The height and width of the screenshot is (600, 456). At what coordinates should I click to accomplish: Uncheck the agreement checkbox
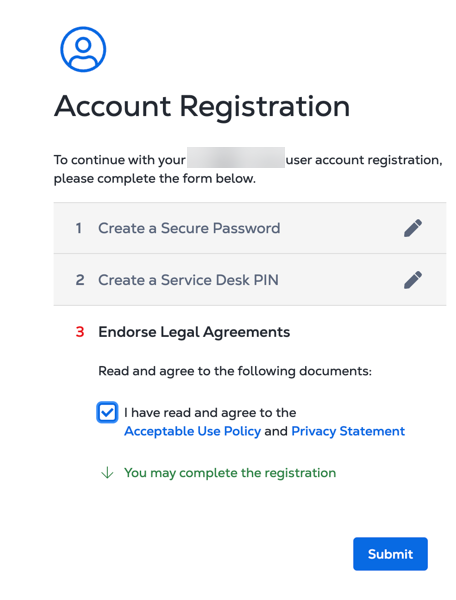coord(107,412)
